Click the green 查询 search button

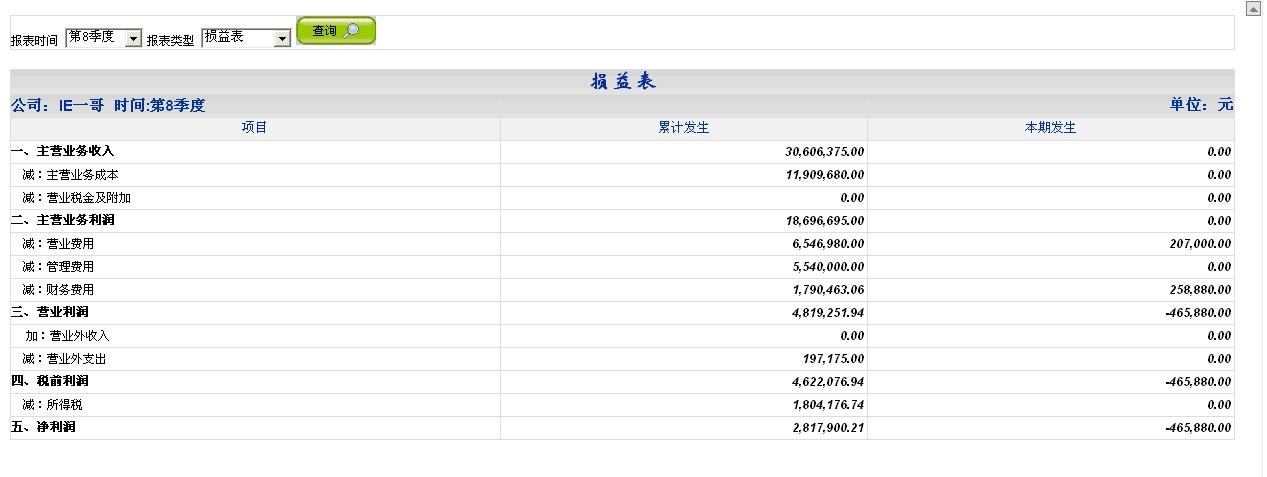coord(336,31)
